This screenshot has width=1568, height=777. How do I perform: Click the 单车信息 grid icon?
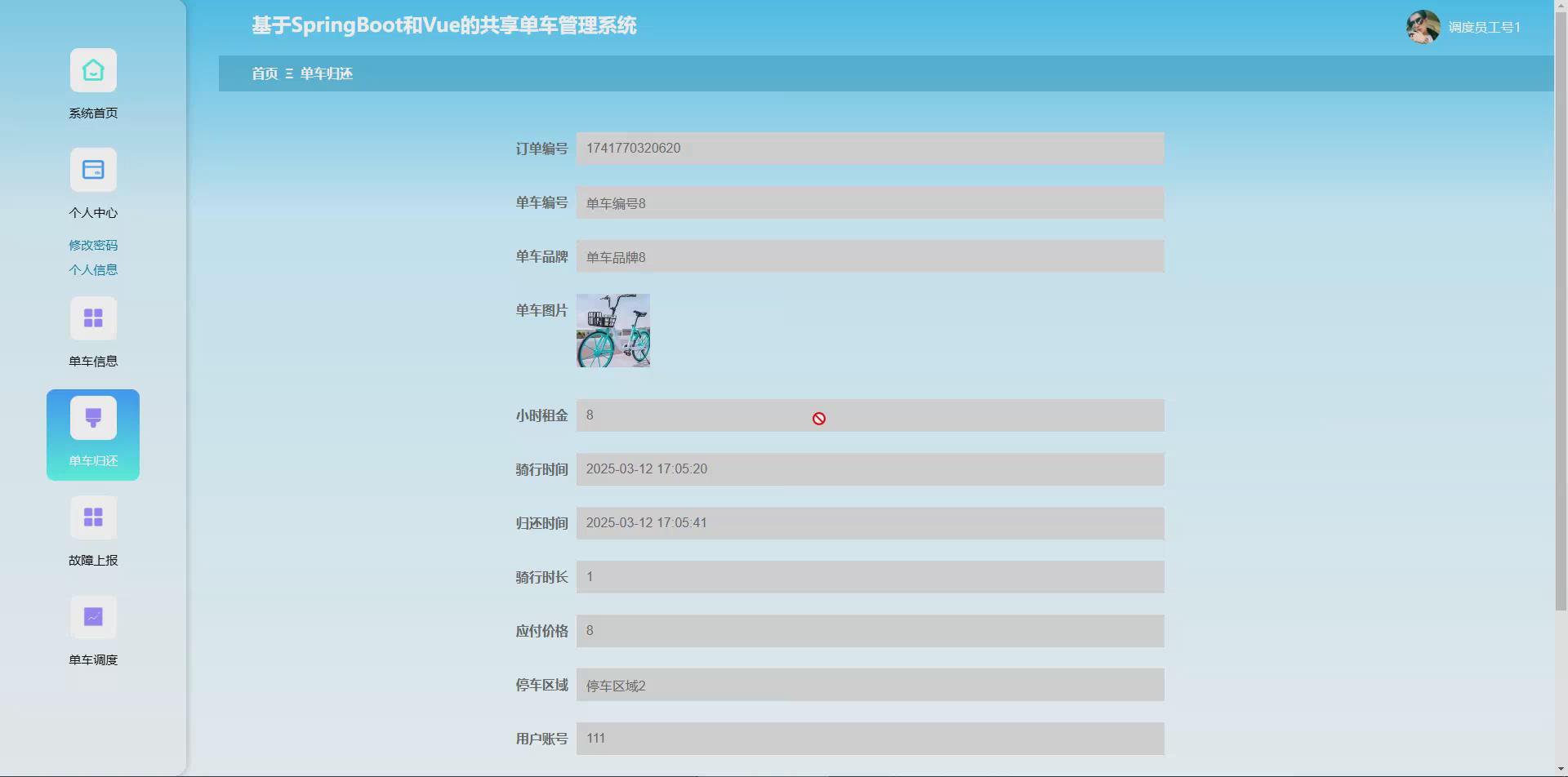[92, 317]
